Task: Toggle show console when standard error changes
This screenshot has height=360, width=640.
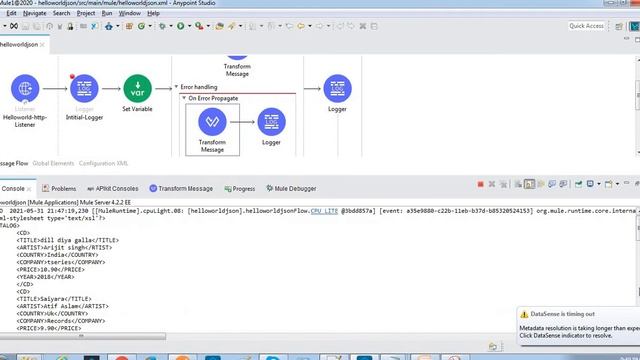Action: [564, 184]
